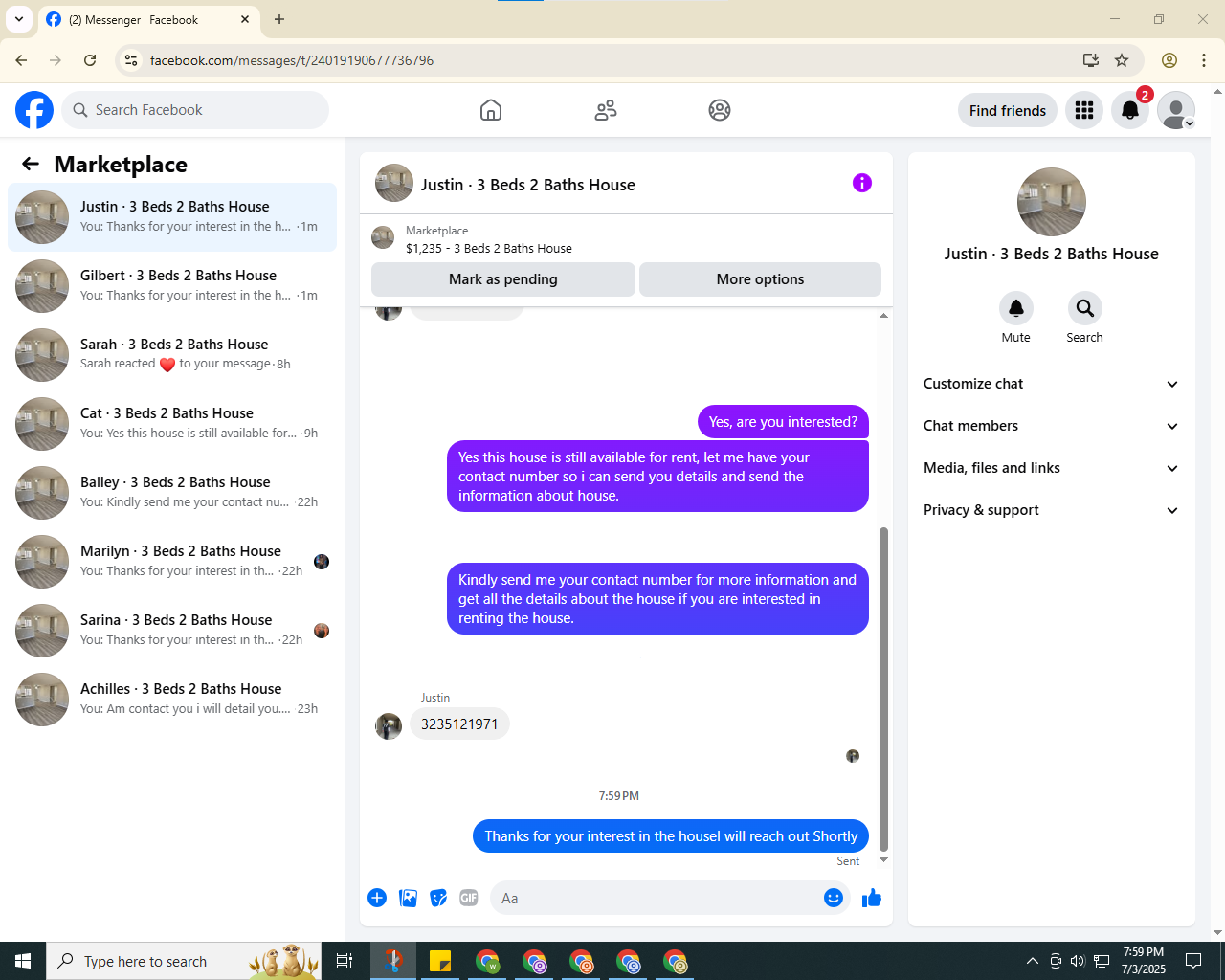Go back using the Marketplace arrow
The width and height of the screenshot is (1225, 980).
tap(31, 164)
